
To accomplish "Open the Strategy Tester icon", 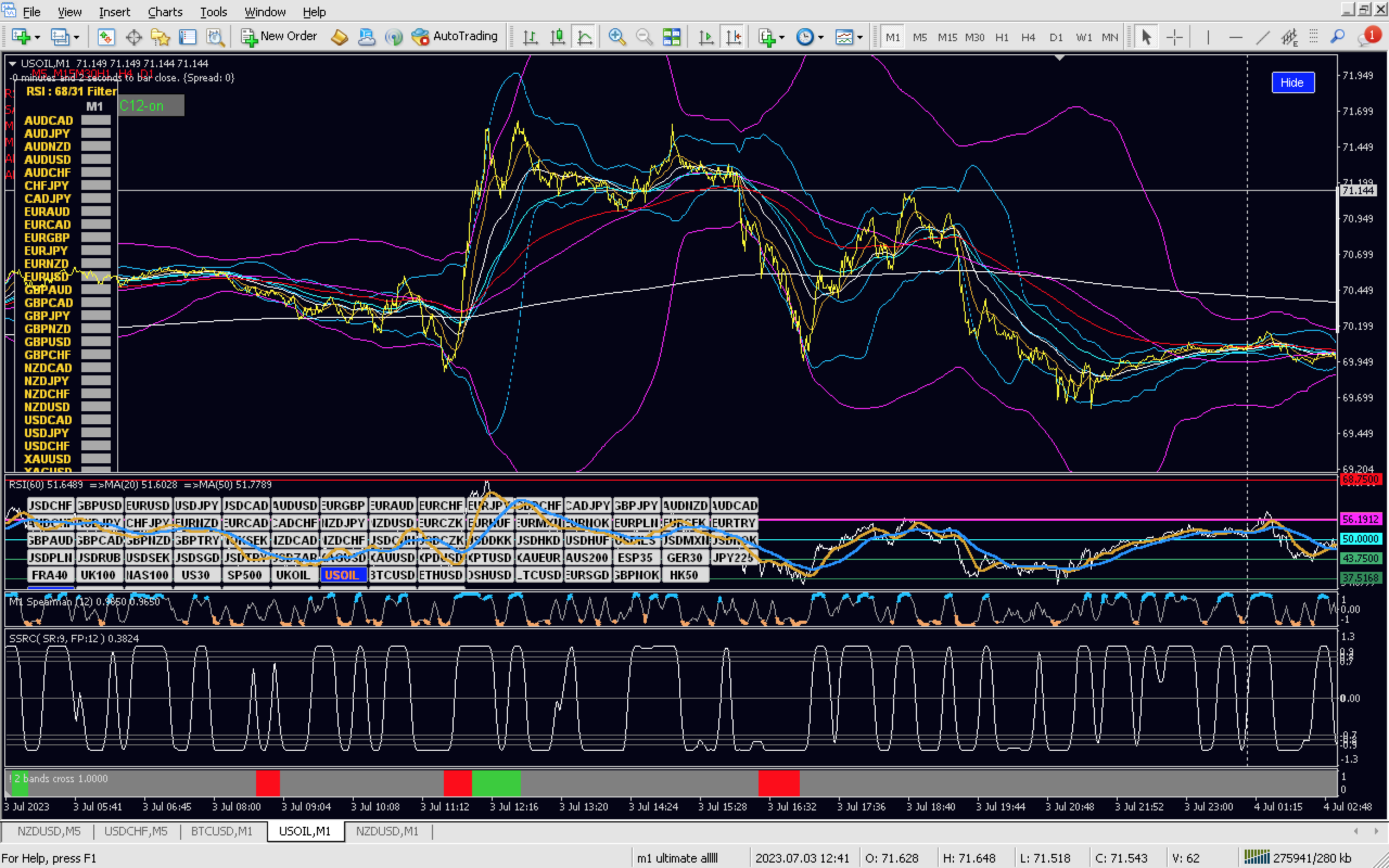I will [215, 37].
